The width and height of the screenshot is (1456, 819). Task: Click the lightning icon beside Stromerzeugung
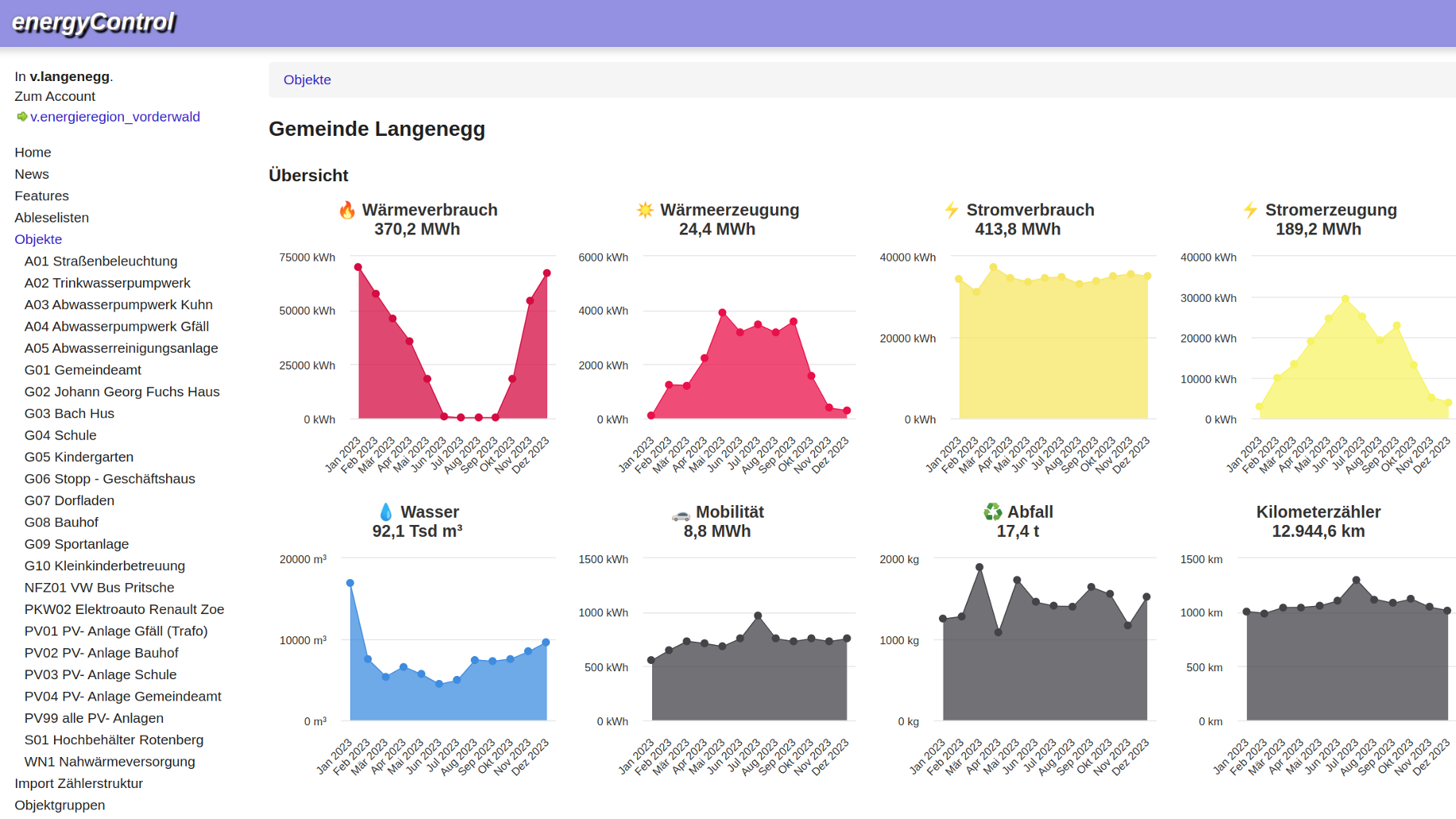click(1250, 210)
